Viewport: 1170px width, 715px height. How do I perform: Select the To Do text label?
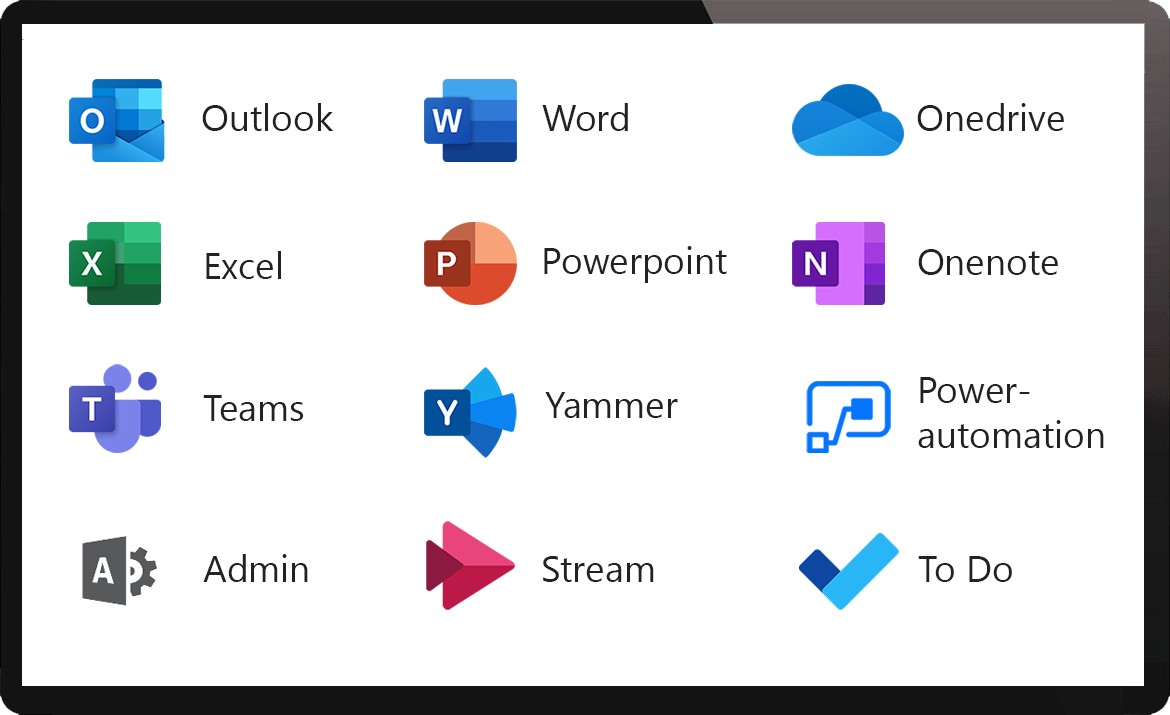click(964, 569)
